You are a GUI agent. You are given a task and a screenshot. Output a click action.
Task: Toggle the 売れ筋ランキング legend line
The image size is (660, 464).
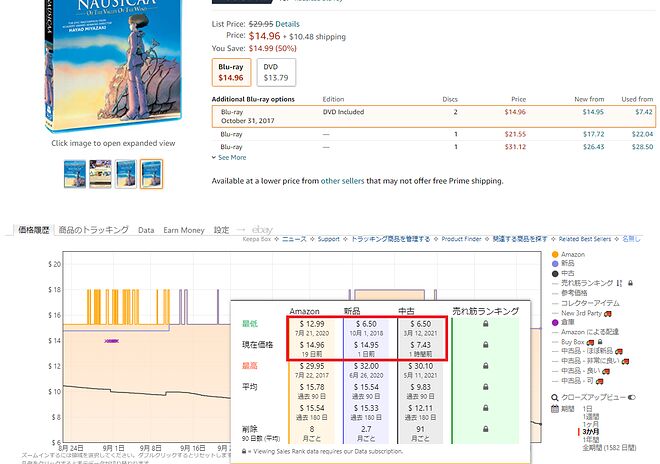[x=583, y=283]
